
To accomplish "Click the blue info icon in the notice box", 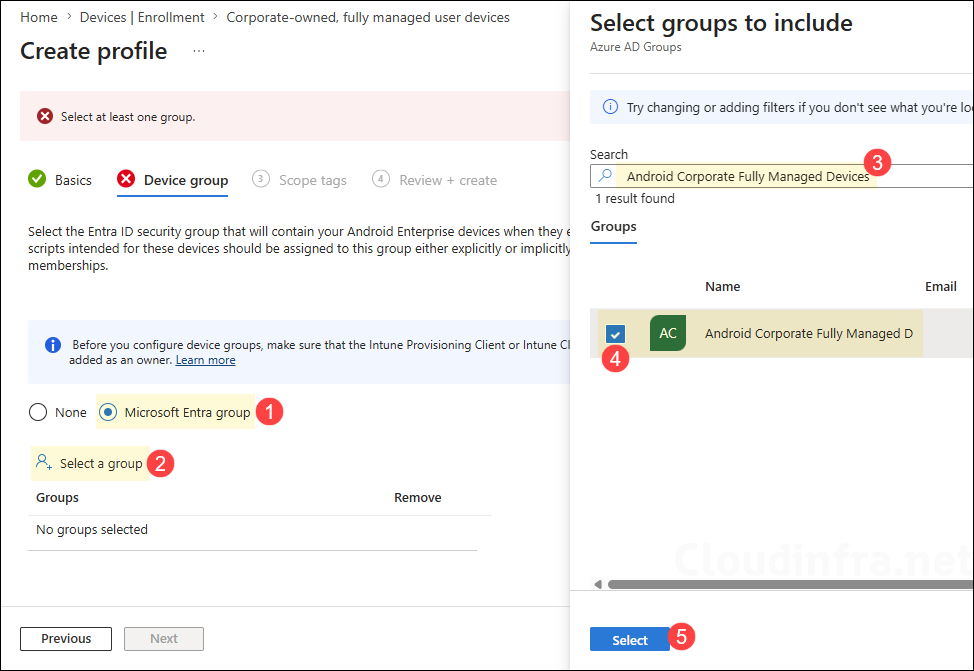I will point(53,345).
